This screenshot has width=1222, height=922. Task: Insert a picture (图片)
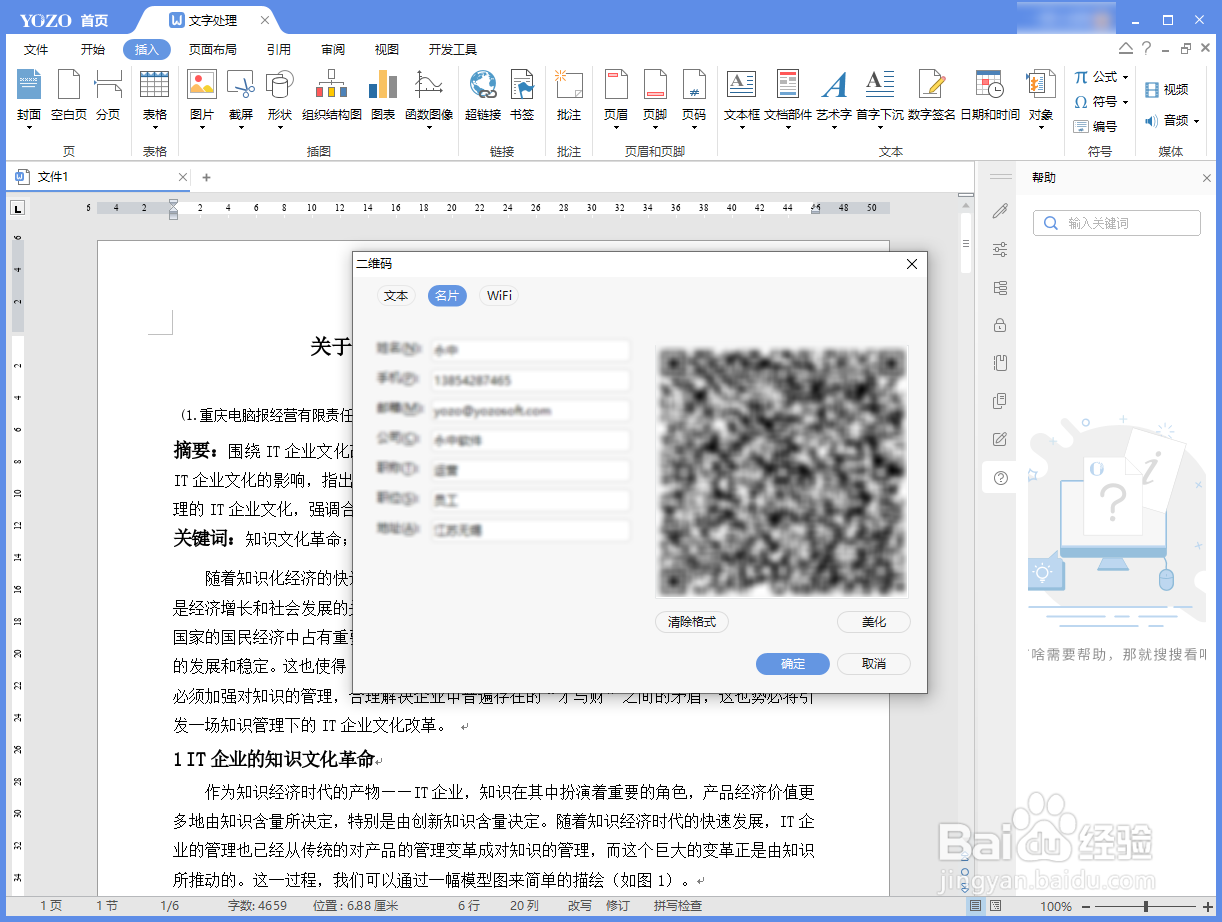[x=202, y=97]
